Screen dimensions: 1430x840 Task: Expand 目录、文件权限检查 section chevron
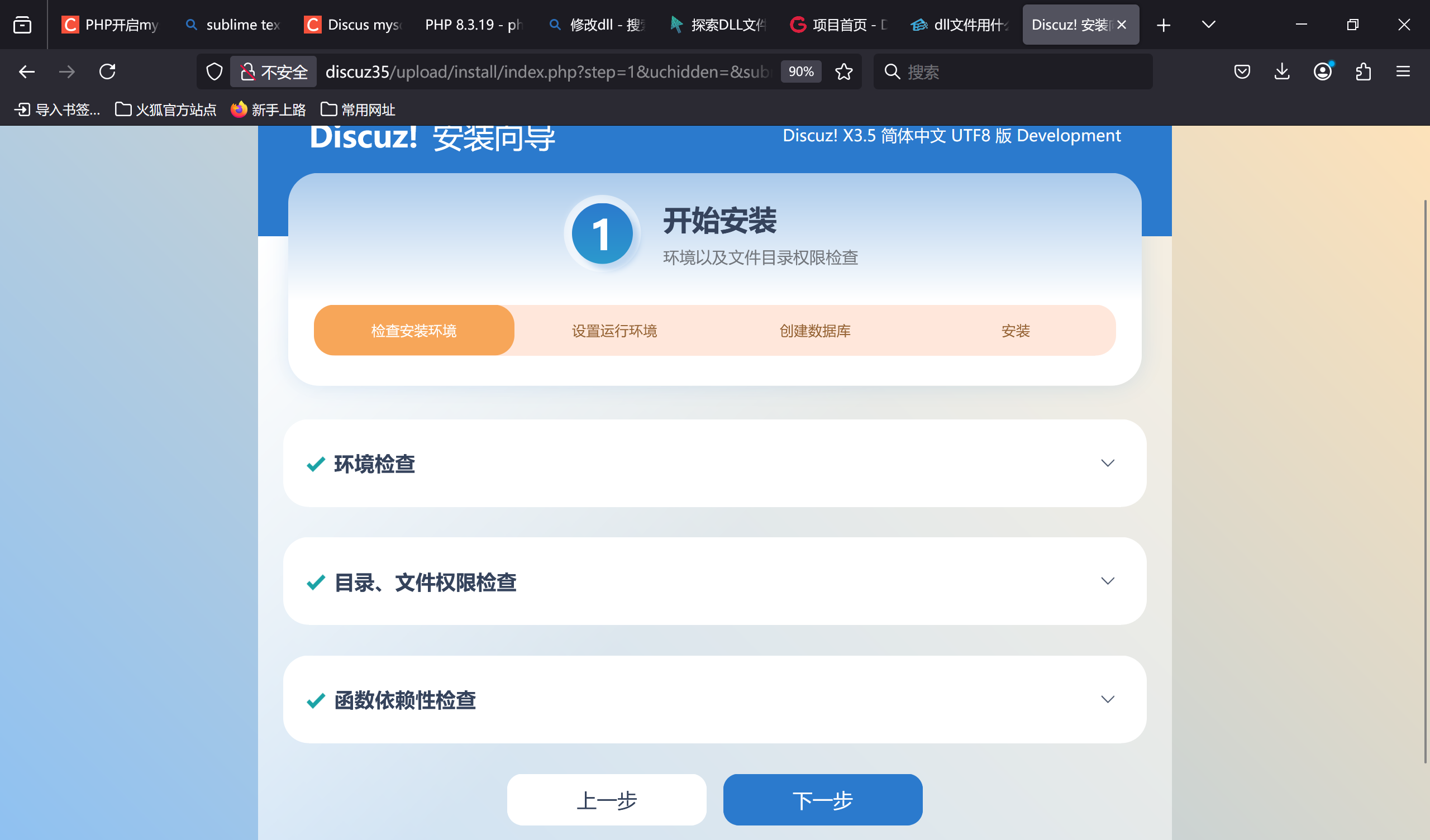tap(1108, 581)
